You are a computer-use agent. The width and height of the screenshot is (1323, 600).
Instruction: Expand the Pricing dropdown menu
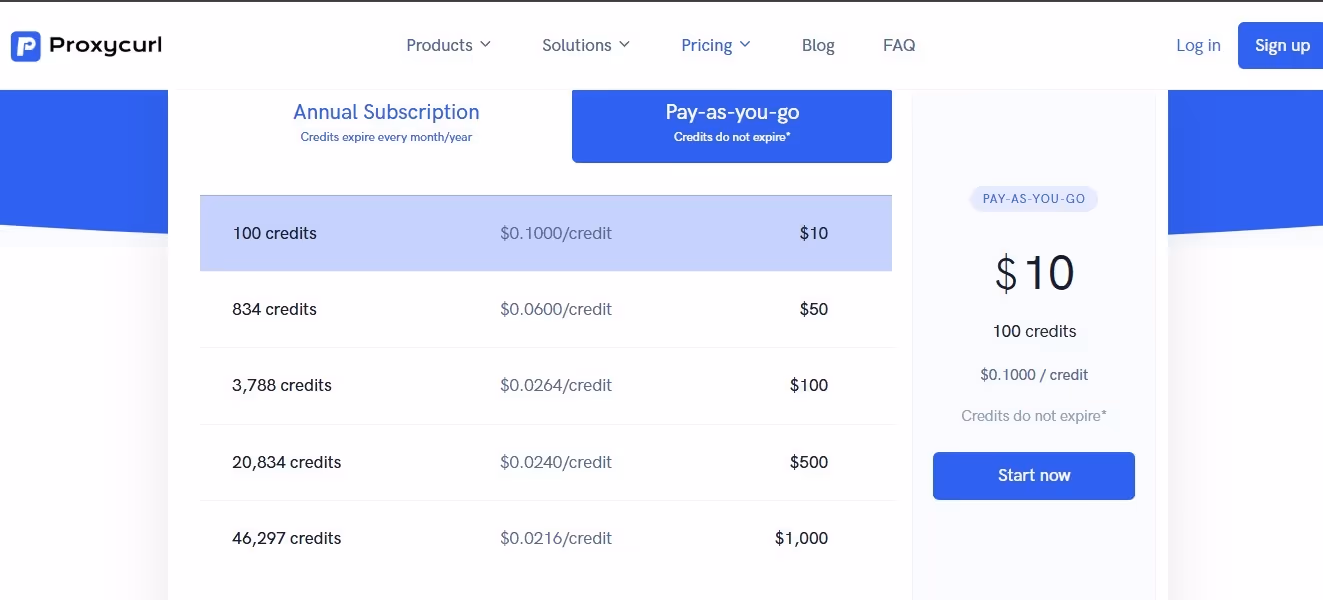click(715, 45)
